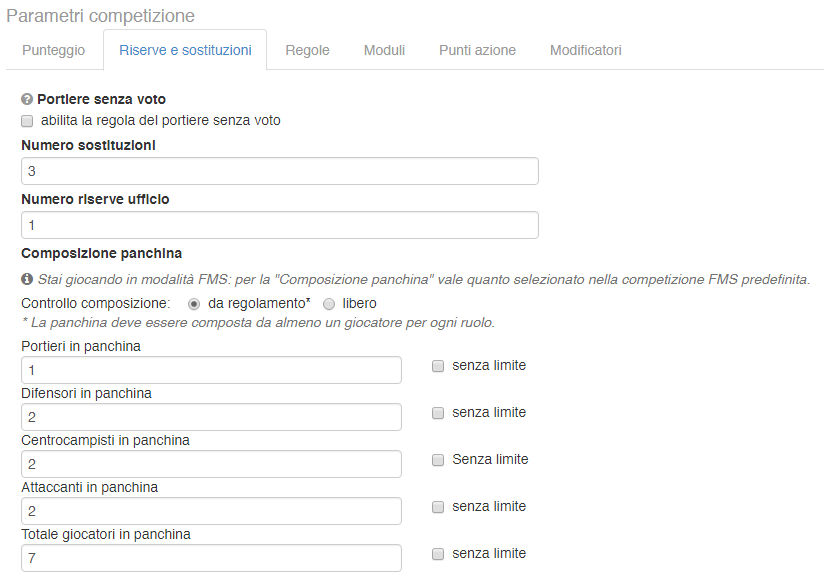Viewport: 824px width, 580px height.
Task: Enable 'senza limite' for Totale giocatori in panchina
Action: [438, 554]
